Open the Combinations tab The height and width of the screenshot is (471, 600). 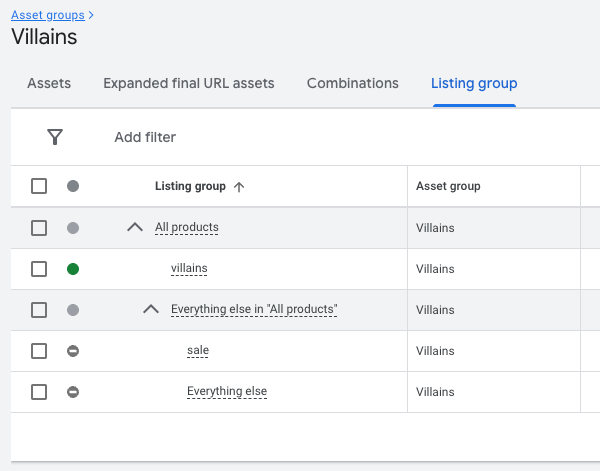[x=352, y=83]
